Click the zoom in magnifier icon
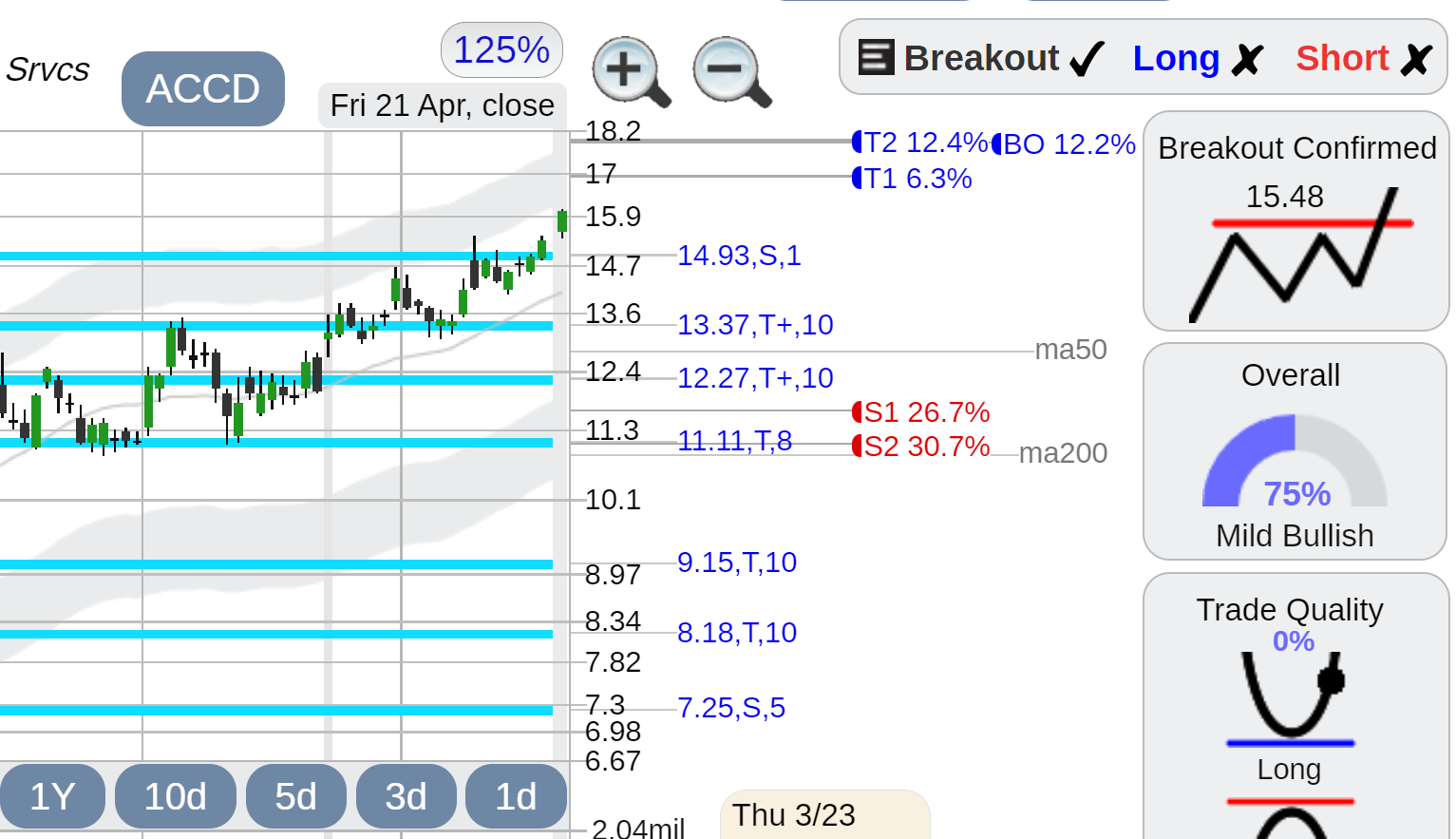Screen dimensions: 1456x839 click(x=631, y=71)
